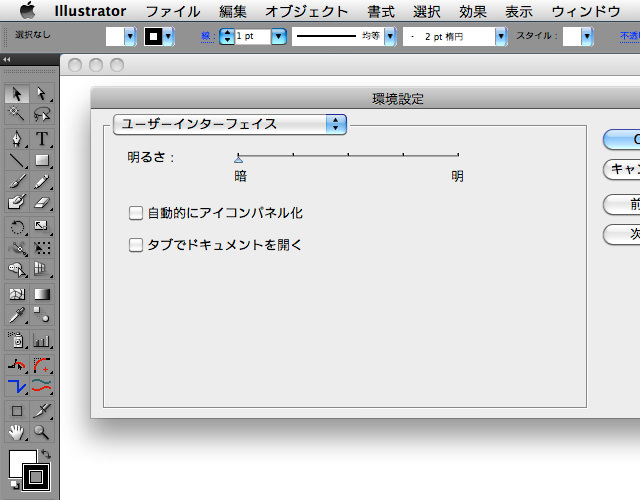Image resolution: width=640 pixels, height=500 pixels.
Task: Collapse the tools panel double-arrow
Action: coord(7,60)
